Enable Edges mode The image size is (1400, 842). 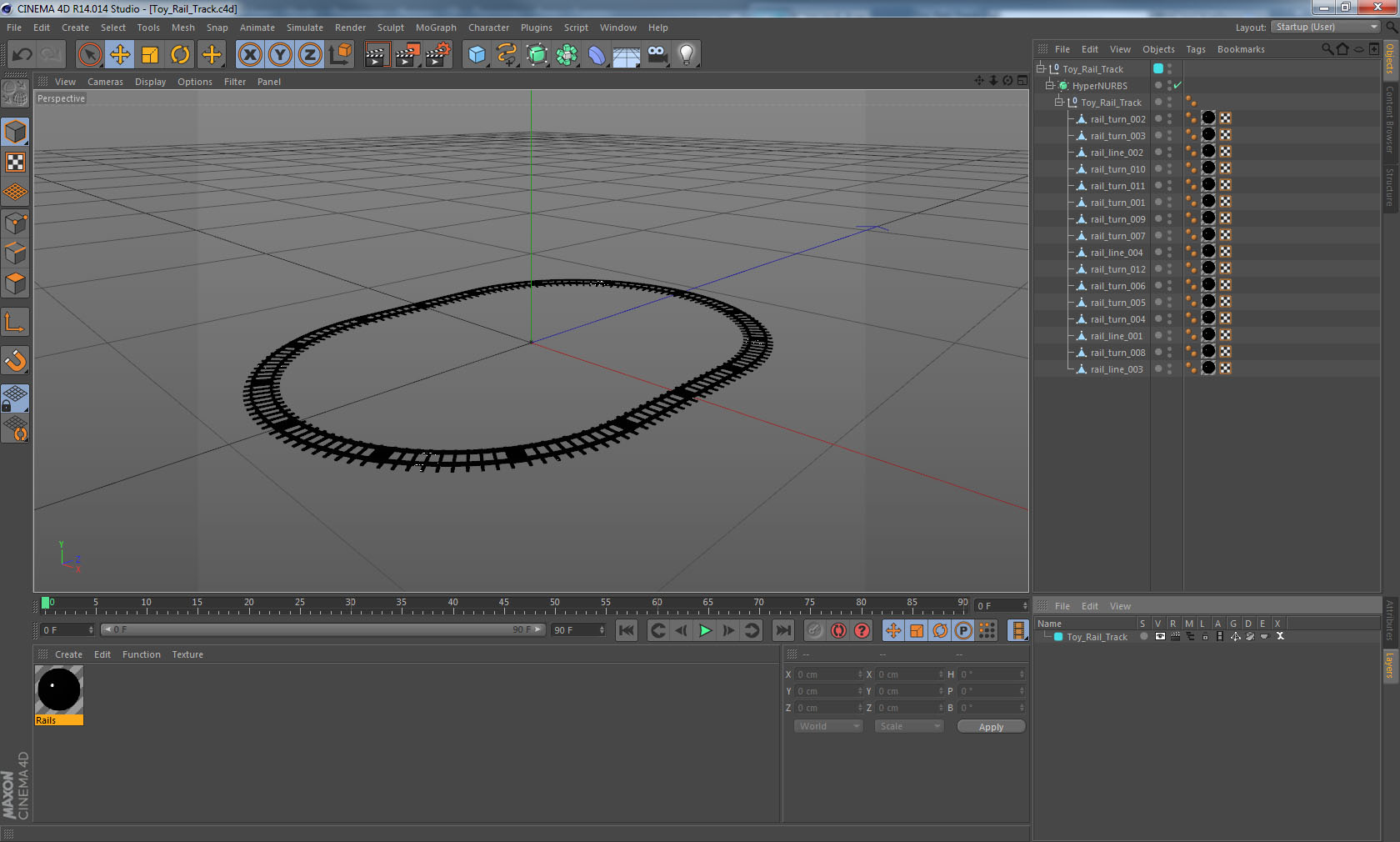point(15,253)
